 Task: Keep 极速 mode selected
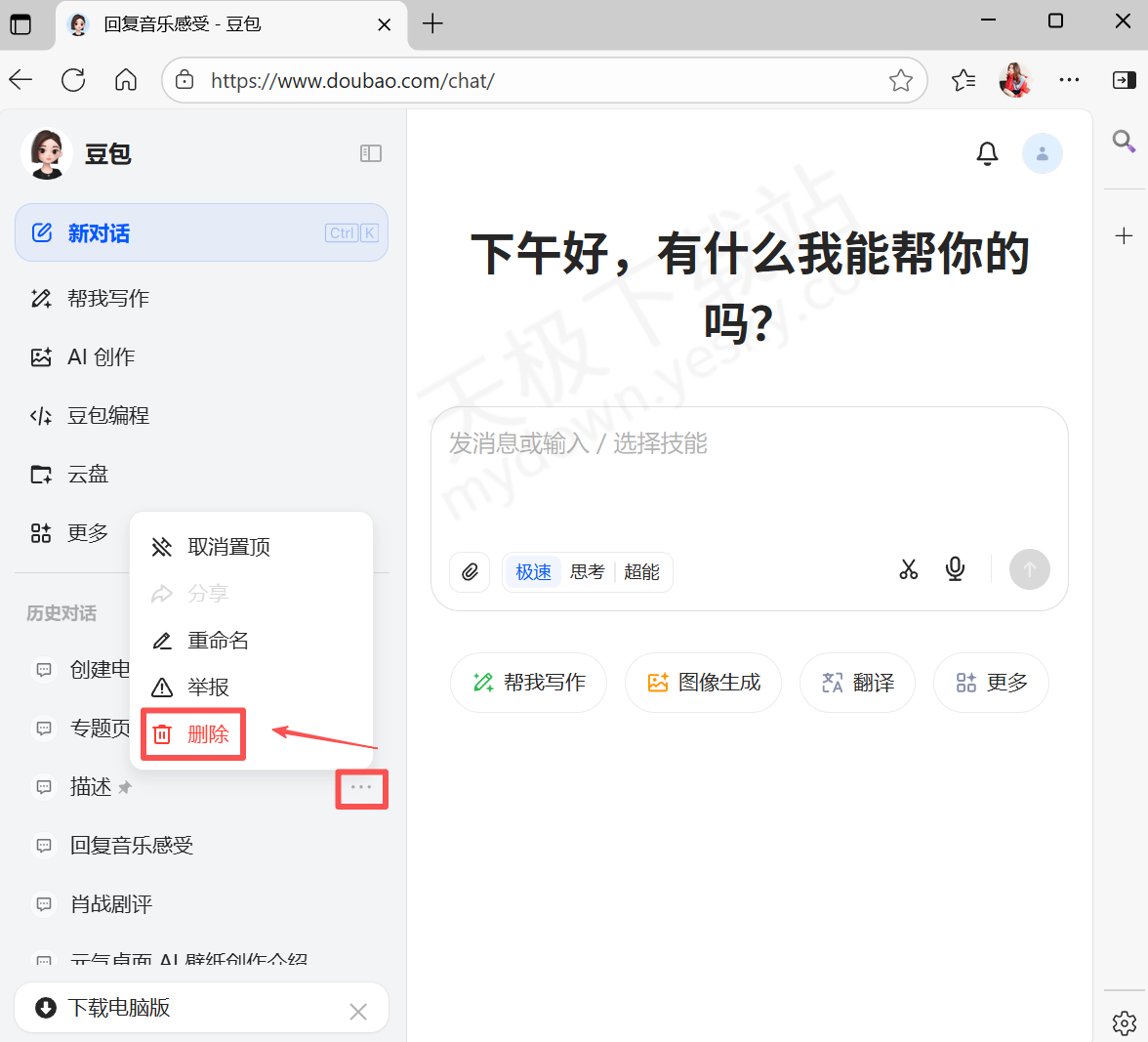[532, 571]
